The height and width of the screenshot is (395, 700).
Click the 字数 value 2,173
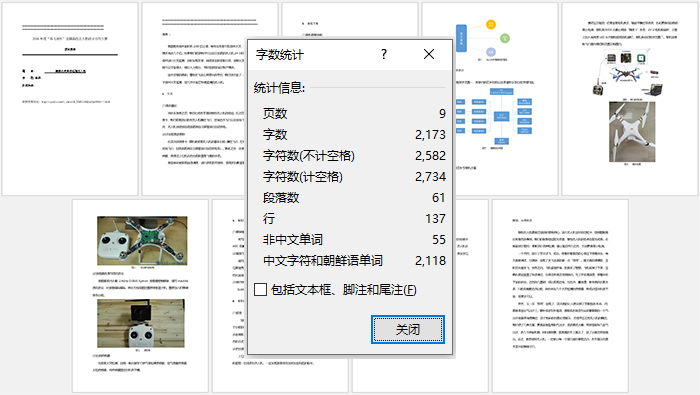(x=430, y=134)
